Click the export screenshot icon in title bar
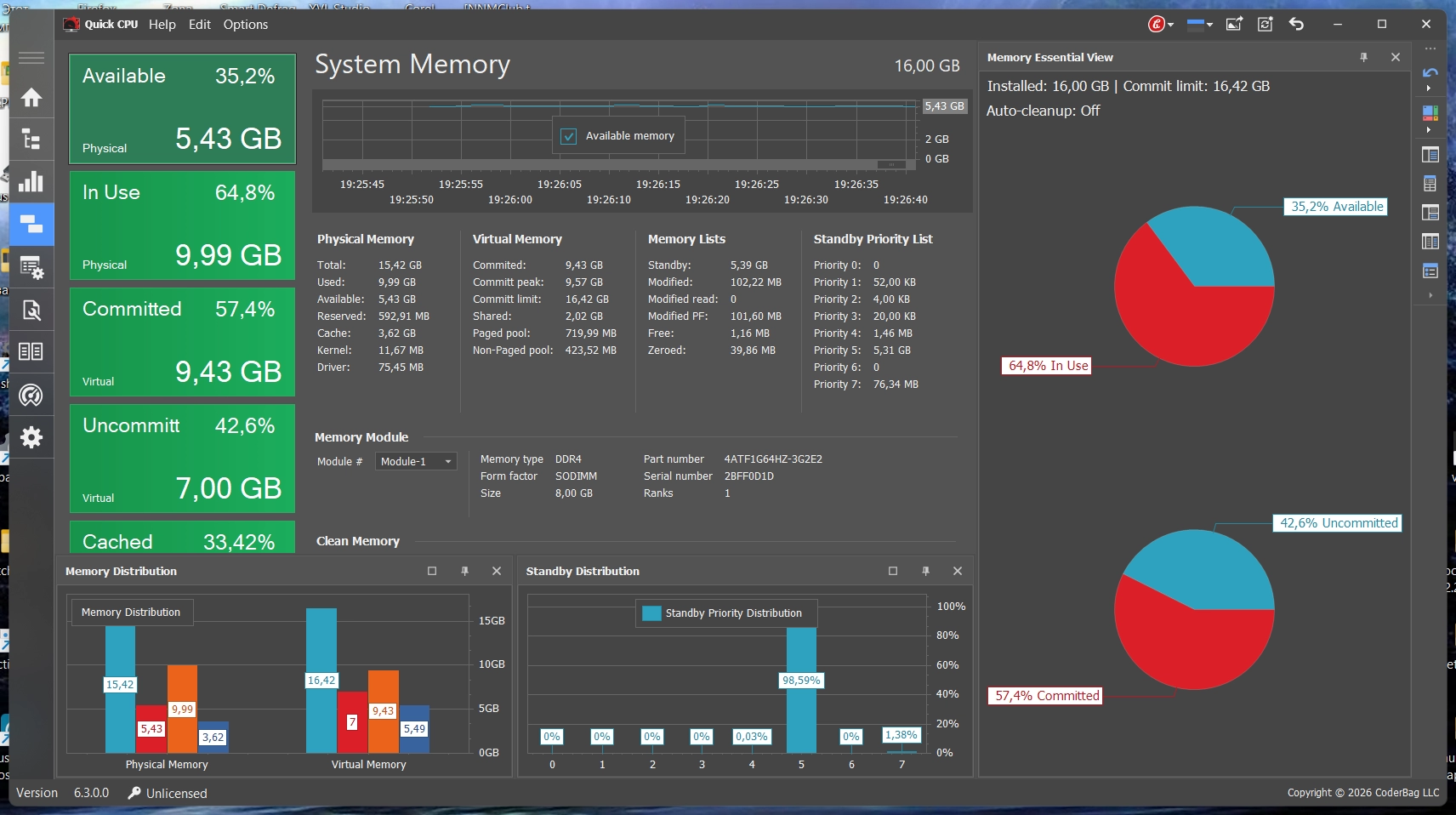This screenshot has height=815, width=1456. [1234, 24]
